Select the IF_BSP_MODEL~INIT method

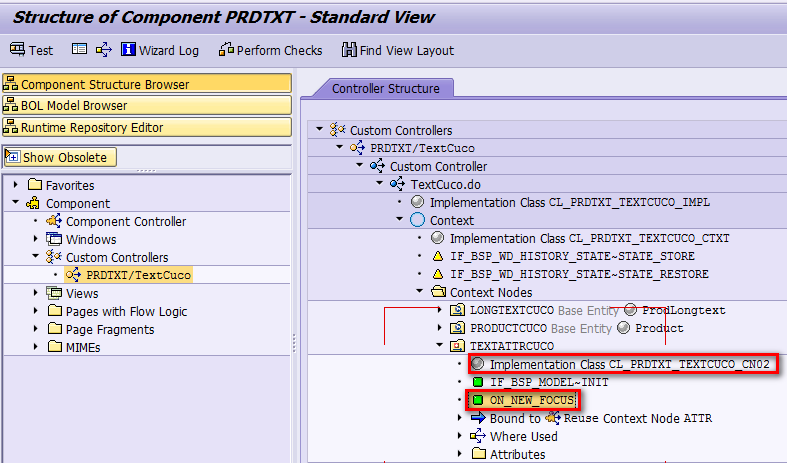coord(549,382)
